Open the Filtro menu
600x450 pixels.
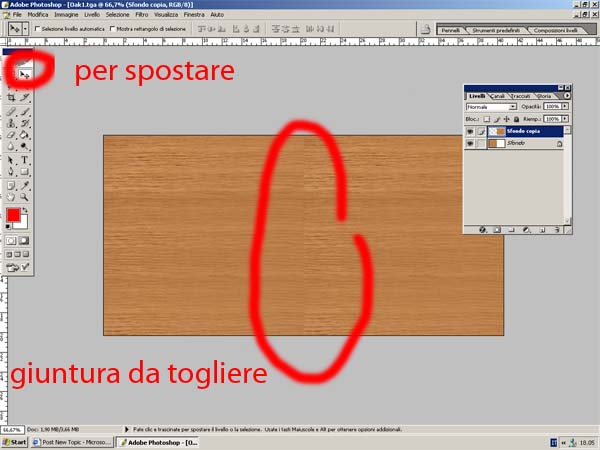tap(142, 16)
